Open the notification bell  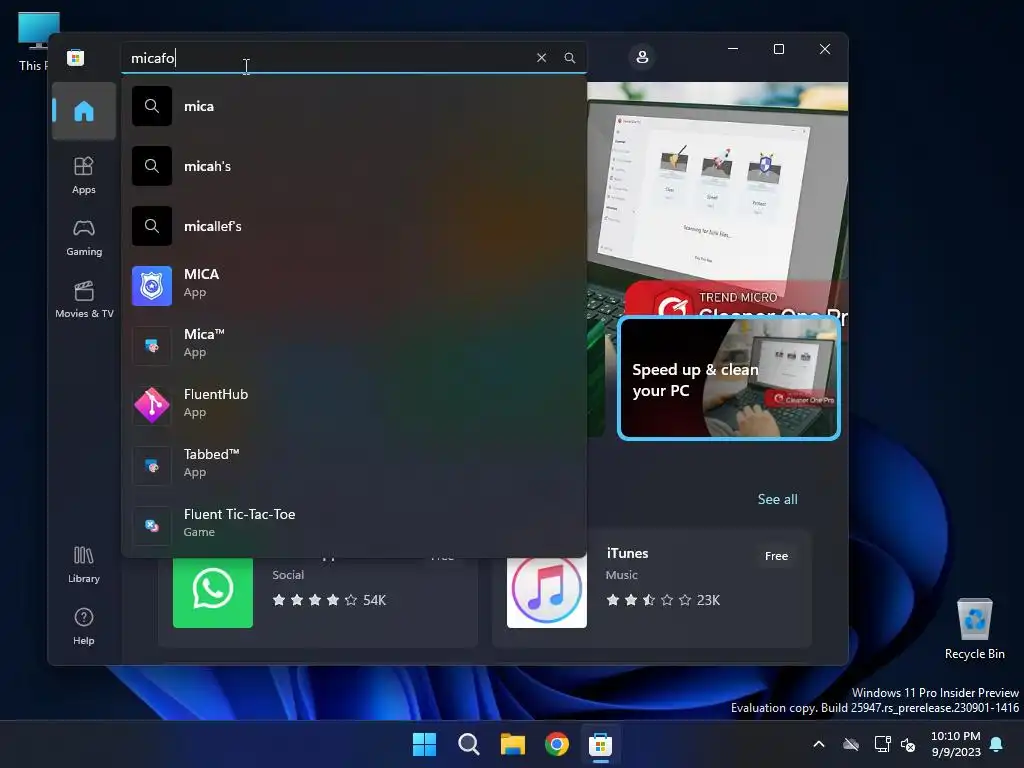pyautogui.click(x=997, y=744)
